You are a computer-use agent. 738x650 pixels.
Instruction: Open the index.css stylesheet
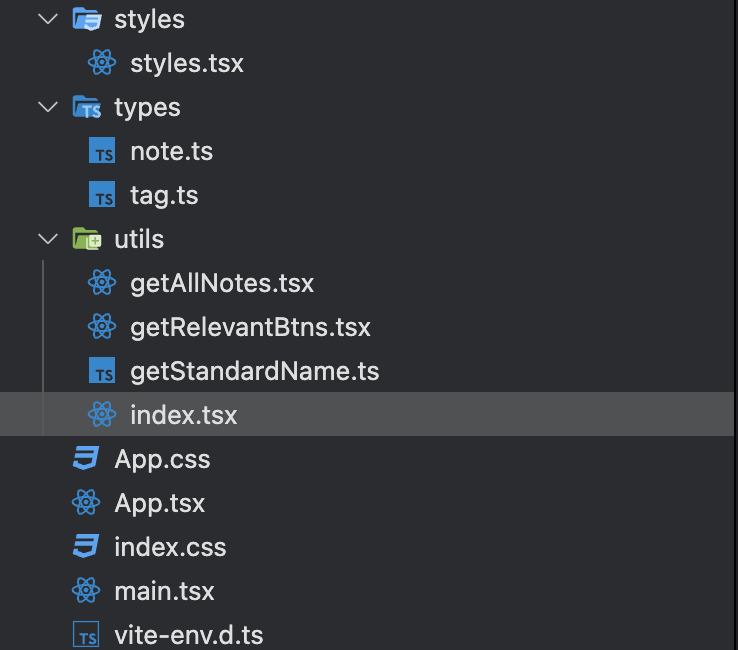click(170, 547)
